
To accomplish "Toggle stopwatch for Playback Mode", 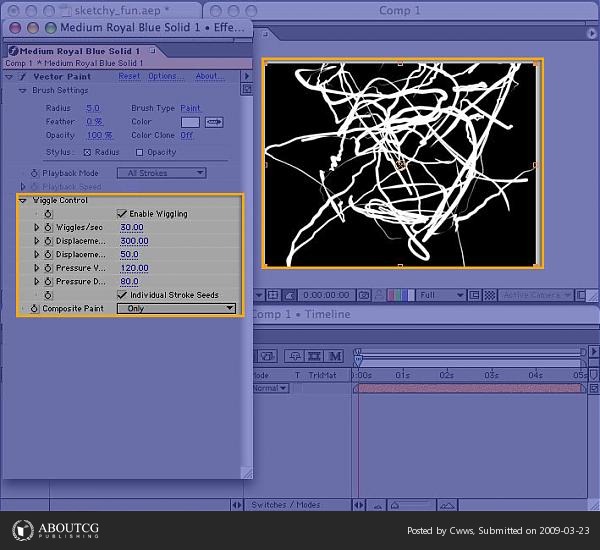I will point(34,173).
